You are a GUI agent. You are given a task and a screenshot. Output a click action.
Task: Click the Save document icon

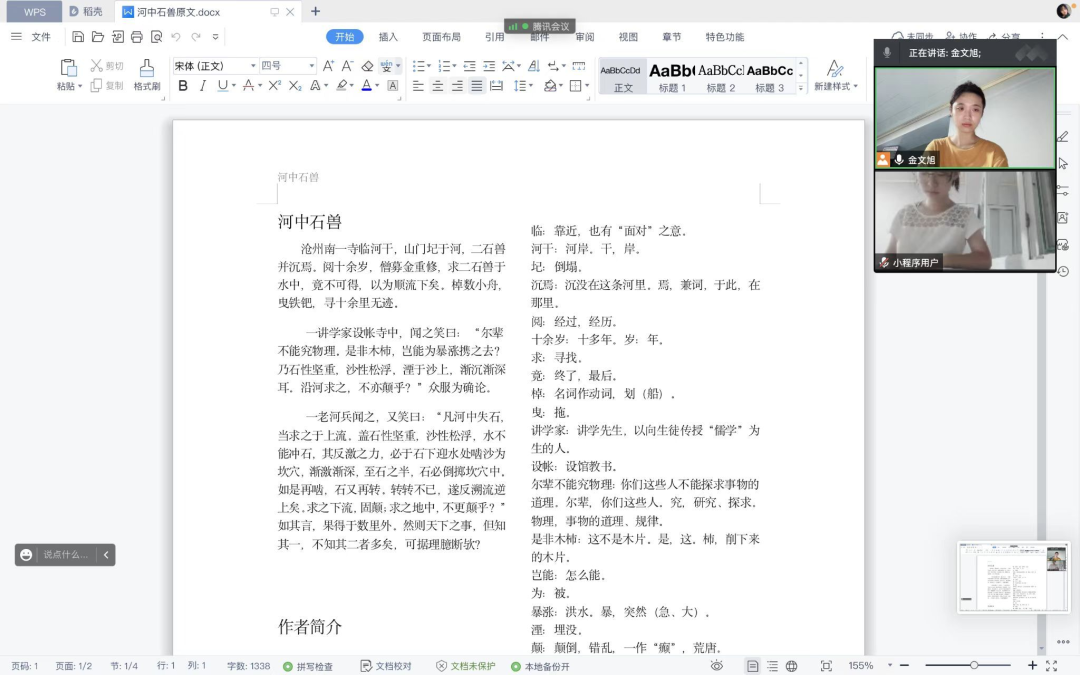(x=78, y=37)
